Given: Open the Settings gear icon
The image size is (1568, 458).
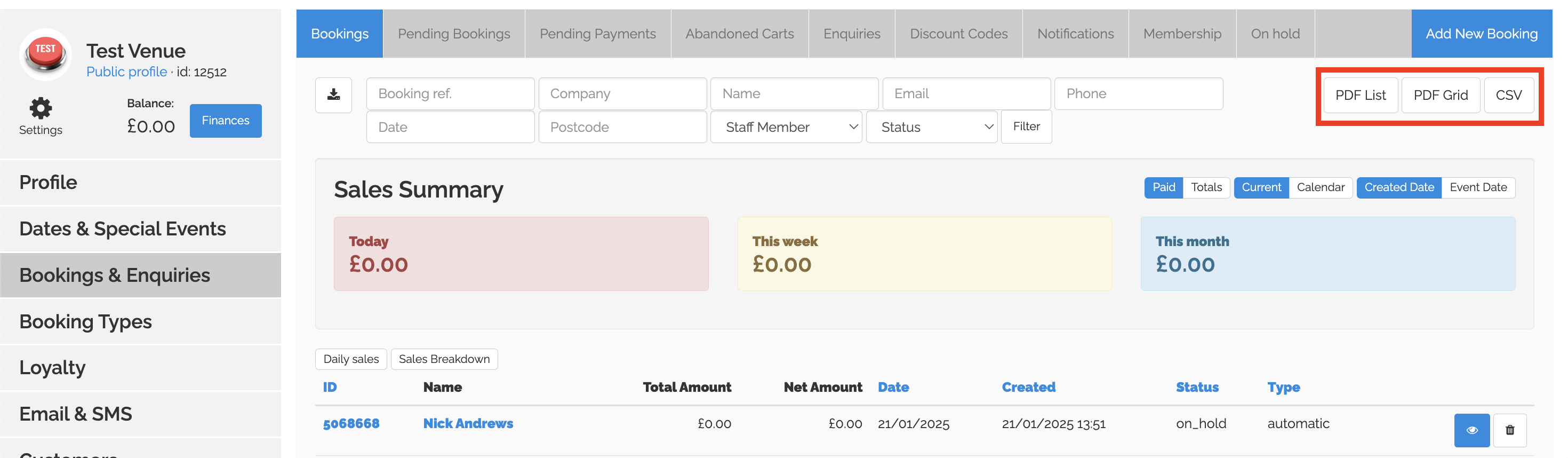Looking at the screenshot, I should pyautogui.click(x=40, y=108).
